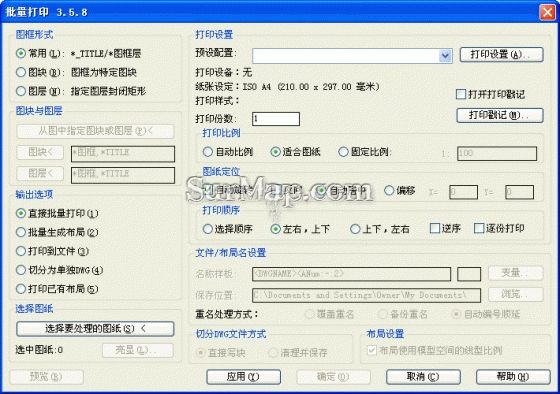560x394 pixels.
Task: Choose 切分为单独DWG output option
Action: coord(21,270)
